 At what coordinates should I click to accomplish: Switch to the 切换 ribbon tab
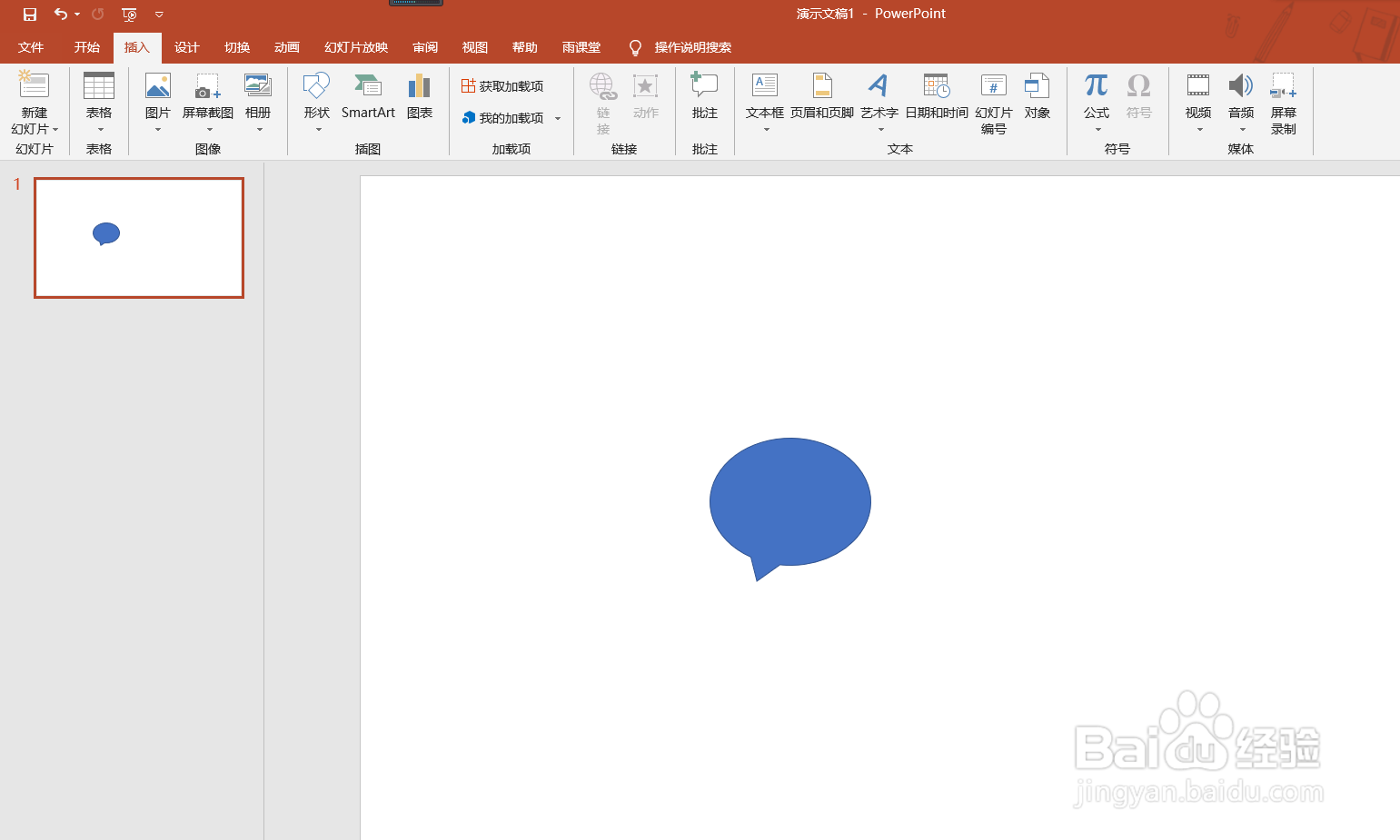[x=237, y=47]
